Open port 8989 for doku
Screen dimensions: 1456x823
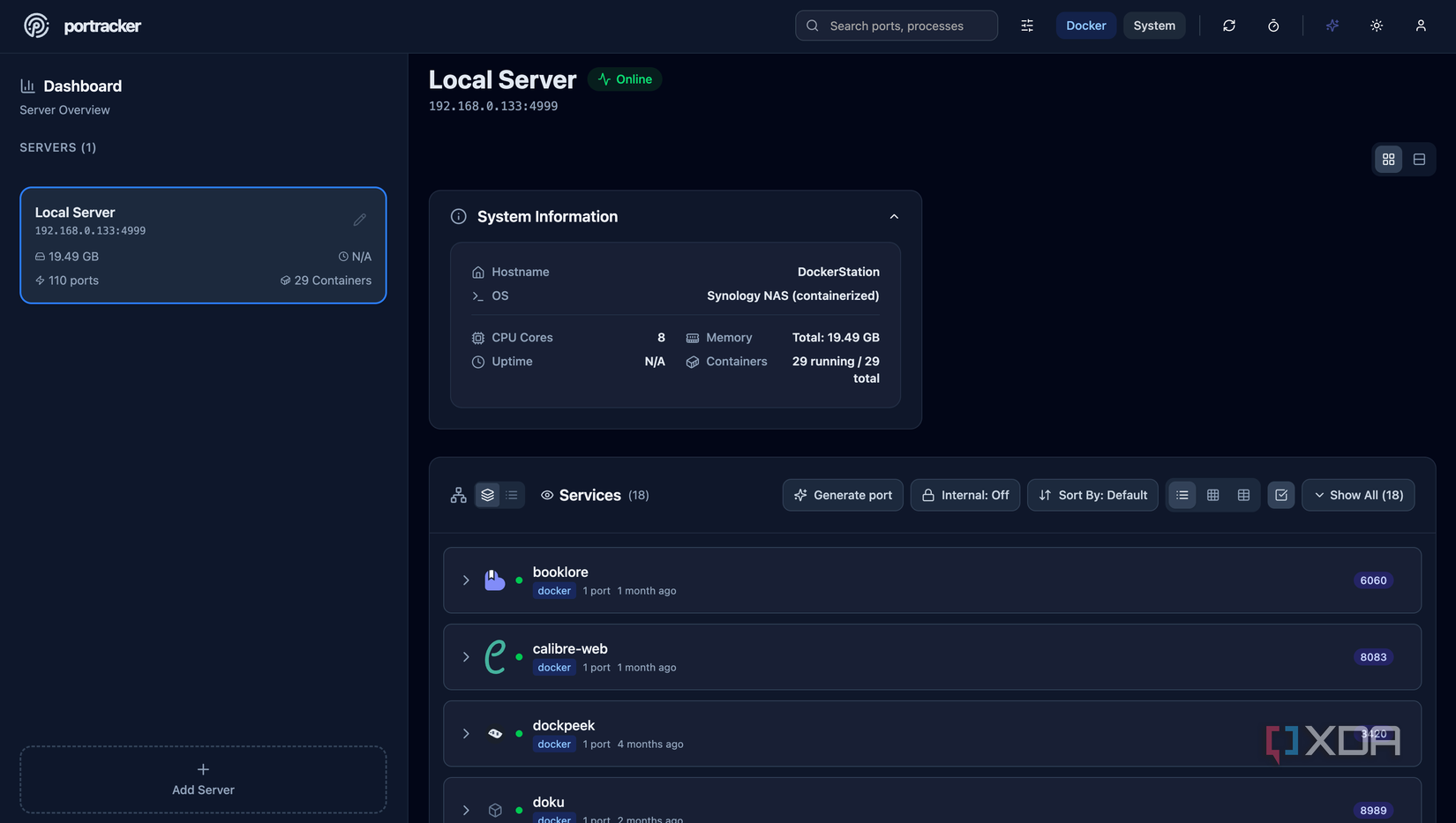(x=1373, y=811)
